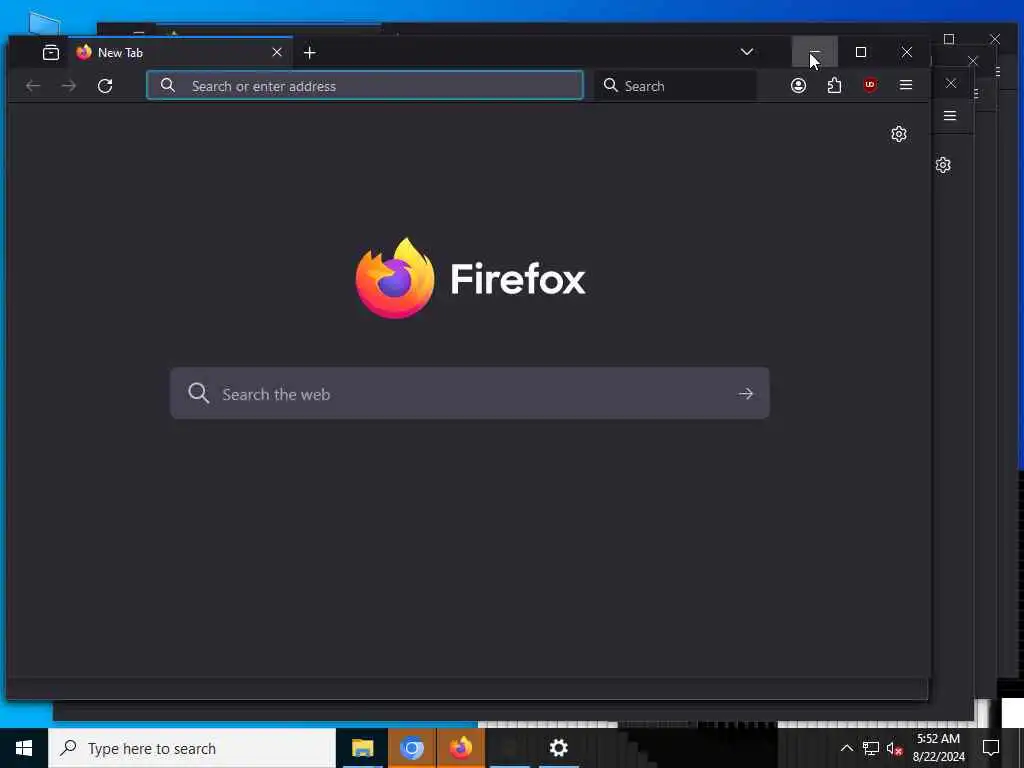Screen dimensions: 1024x768
Task: Open the Windows notification center
Action: coord(991,748)
